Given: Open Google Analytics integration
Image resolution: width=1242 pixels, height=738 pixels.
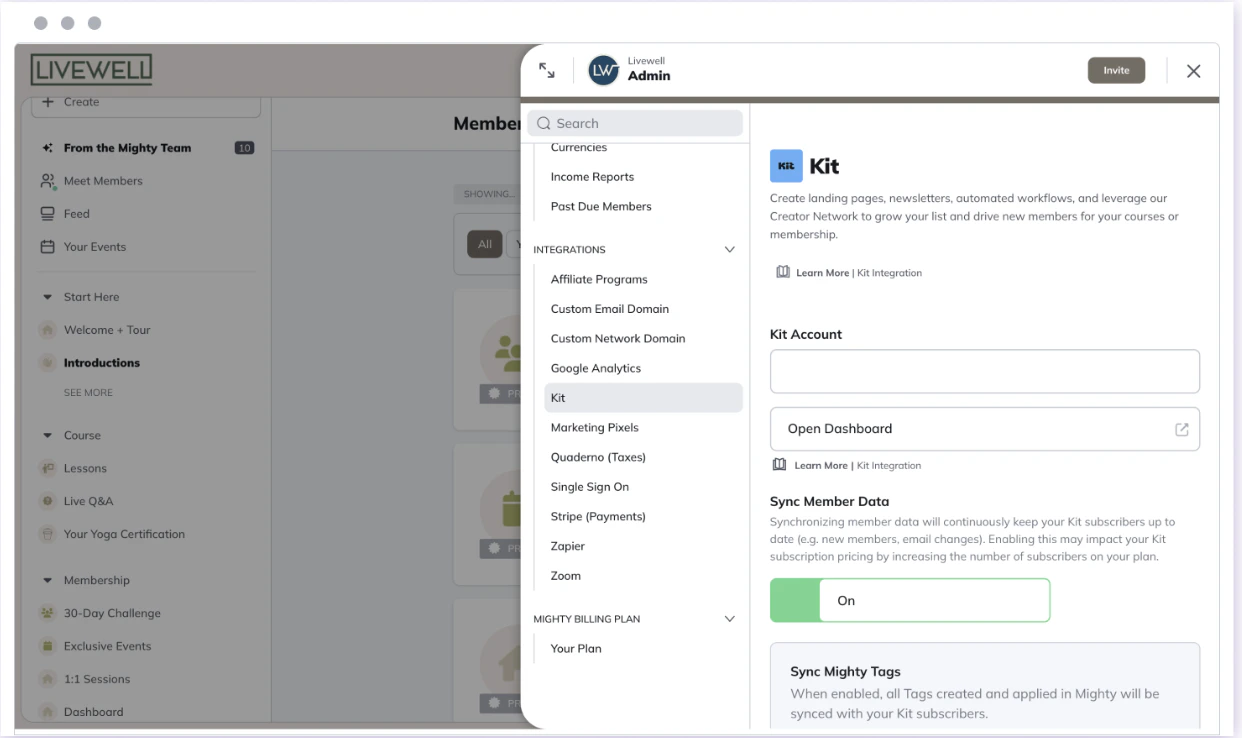Looking at the screenshot, I should coord(596,368).
